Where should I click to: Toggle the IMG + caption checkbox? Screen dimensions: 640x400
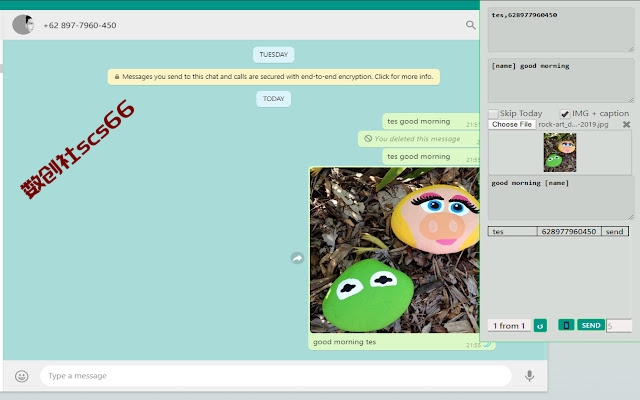pos(564,114)
